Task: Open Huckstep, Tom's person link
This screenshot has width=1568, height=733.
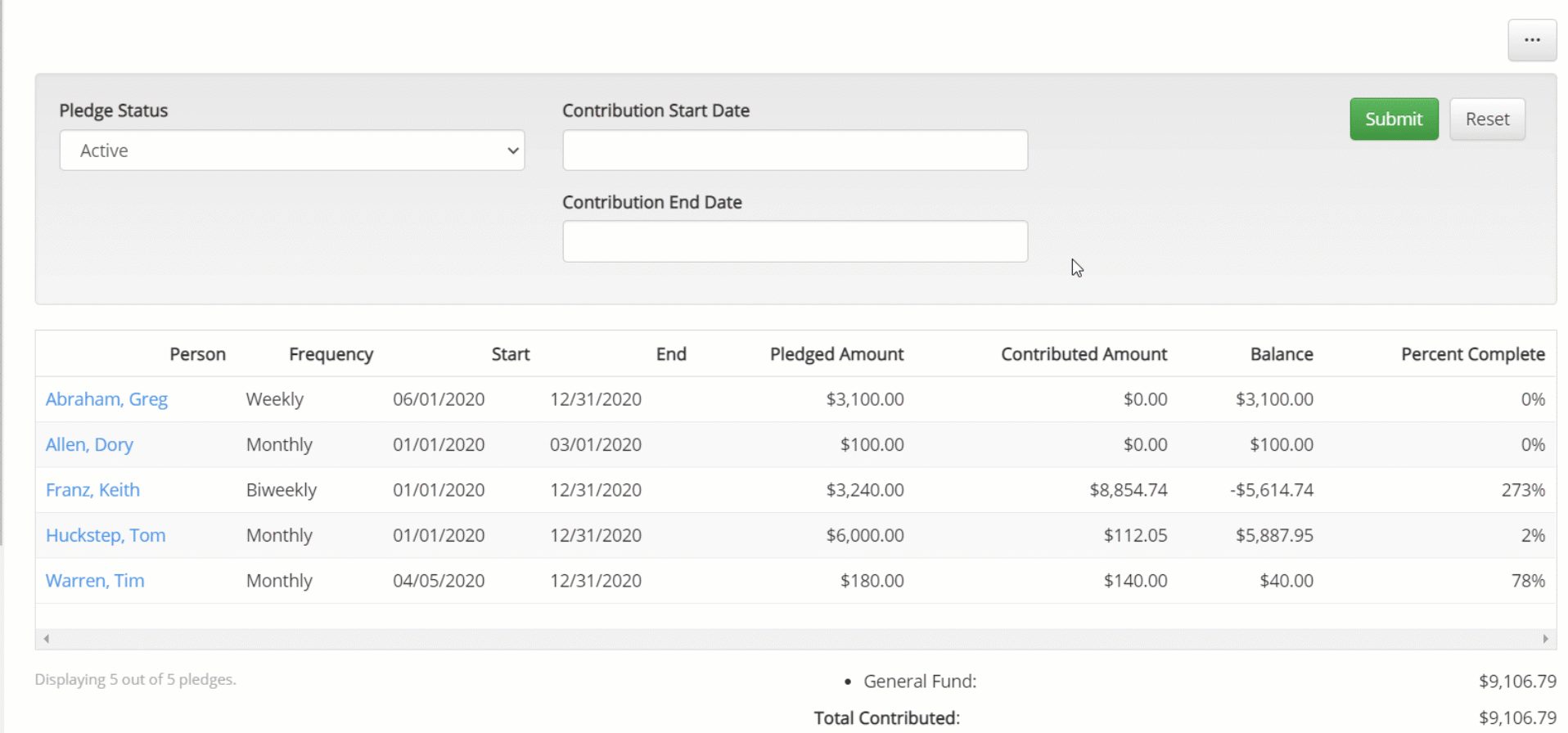Action: (x=106, y=536)
